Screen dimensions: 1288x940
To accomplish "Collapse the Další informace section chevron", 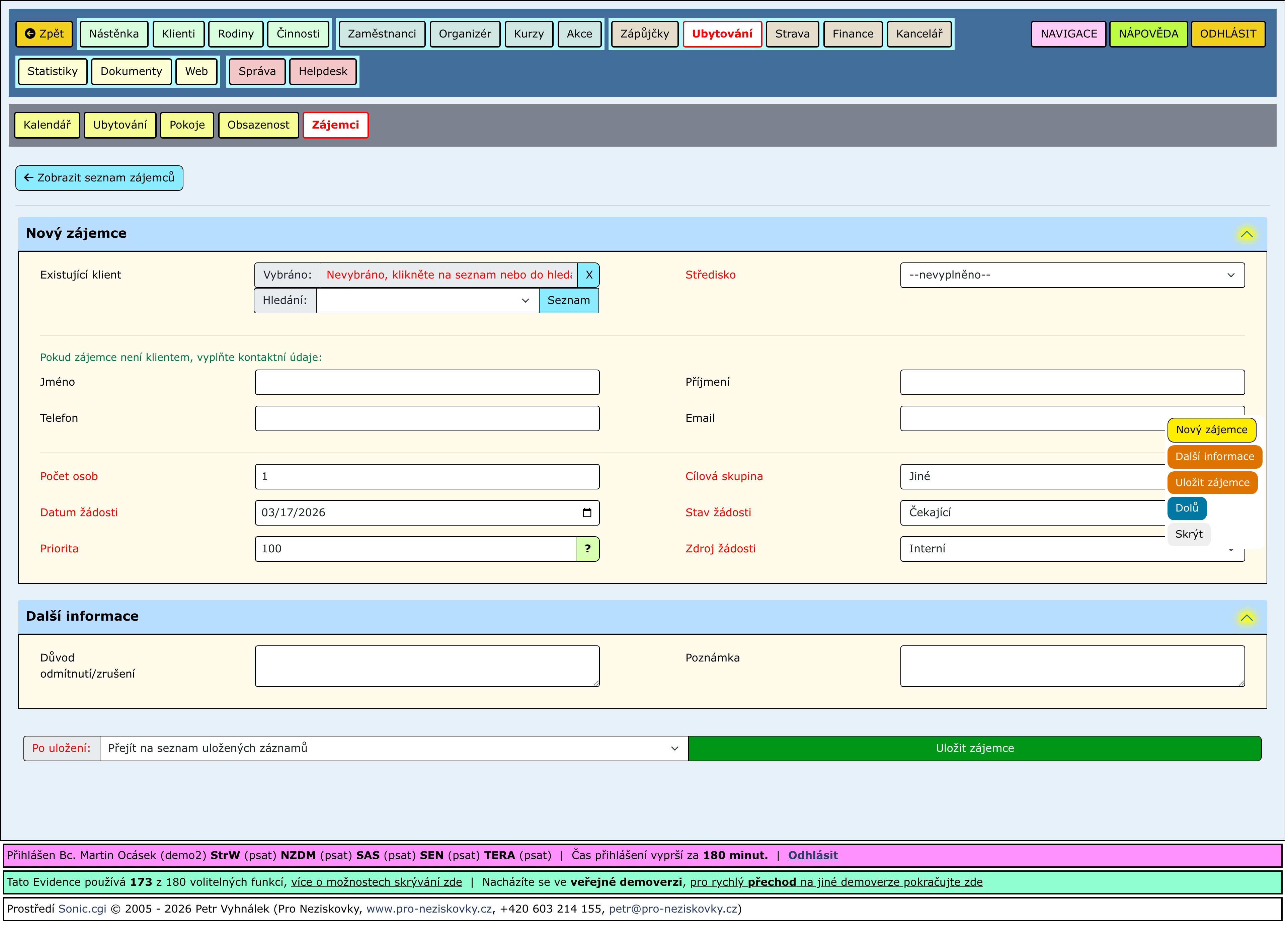I will pos(1246,618).
